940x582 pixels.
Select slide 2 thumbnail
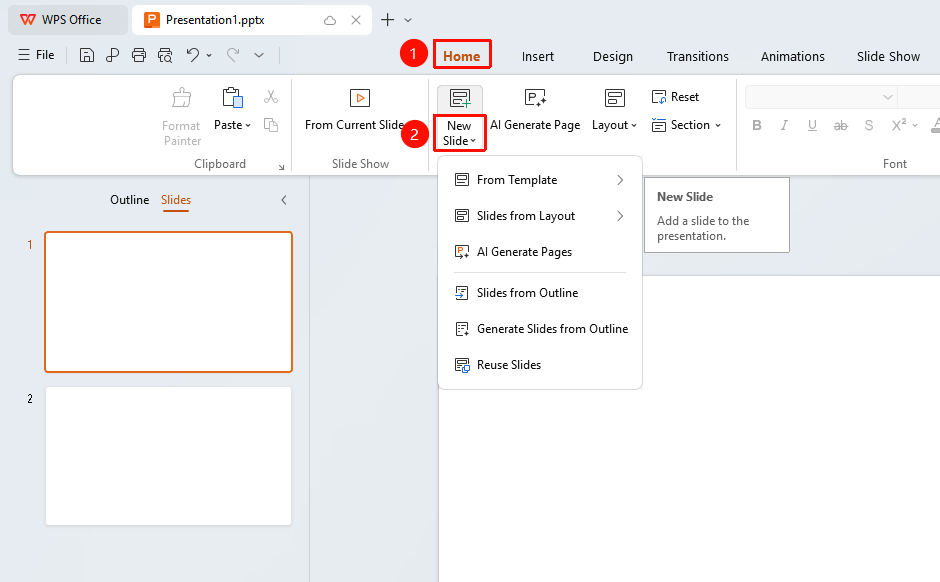pyautogui.click(x=168, y=456)
